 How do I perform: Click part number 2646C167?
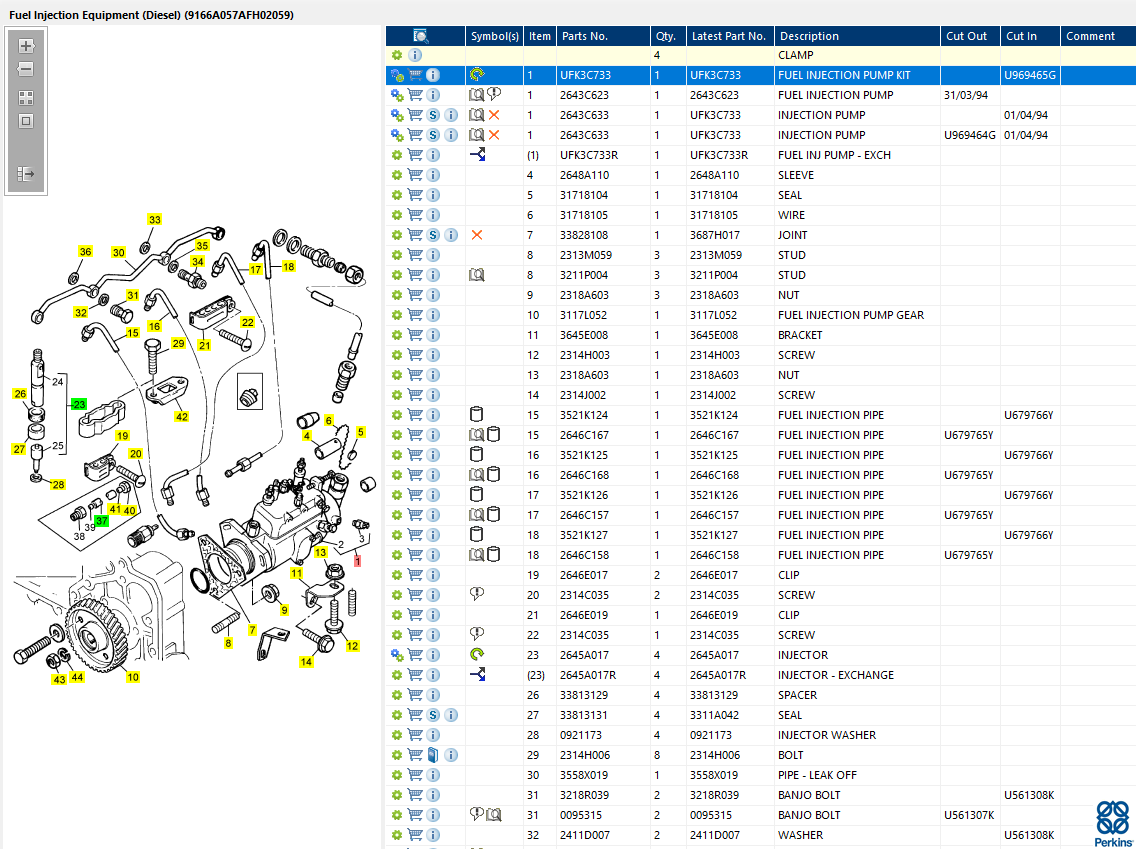point(584,435)
